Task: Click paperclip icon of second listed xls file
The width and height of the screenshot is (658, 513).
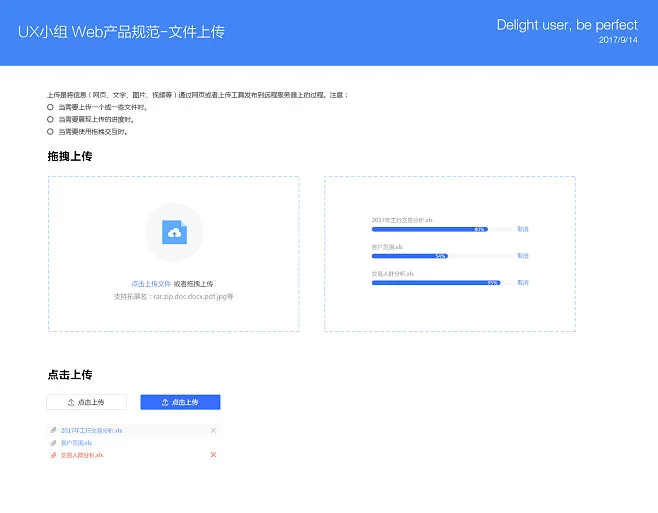Action: click(x=53, y=443)
